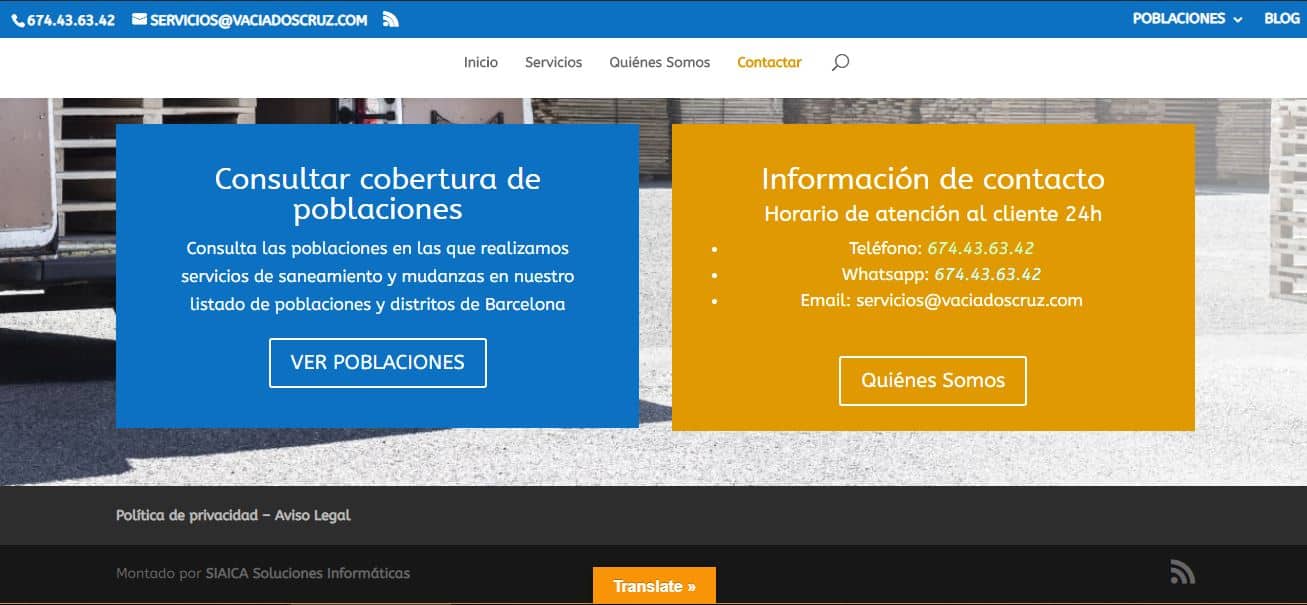This screenshot has width=1307, height=605.
Task: Visit the SIAICA Soluciones Informáticas link
Action: click(x=307, y=573)
